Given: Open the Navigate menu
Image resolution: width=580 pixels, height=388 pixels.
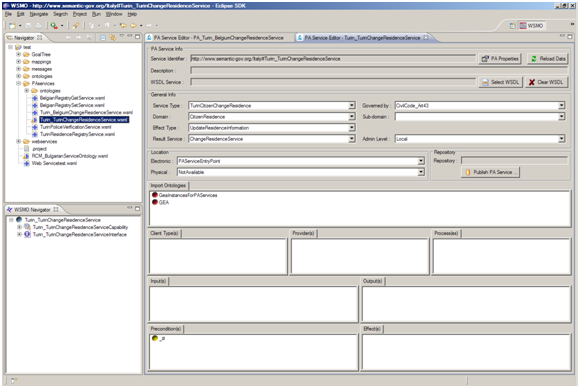Looking at the screenshot, I should click(x=39, y=14).
